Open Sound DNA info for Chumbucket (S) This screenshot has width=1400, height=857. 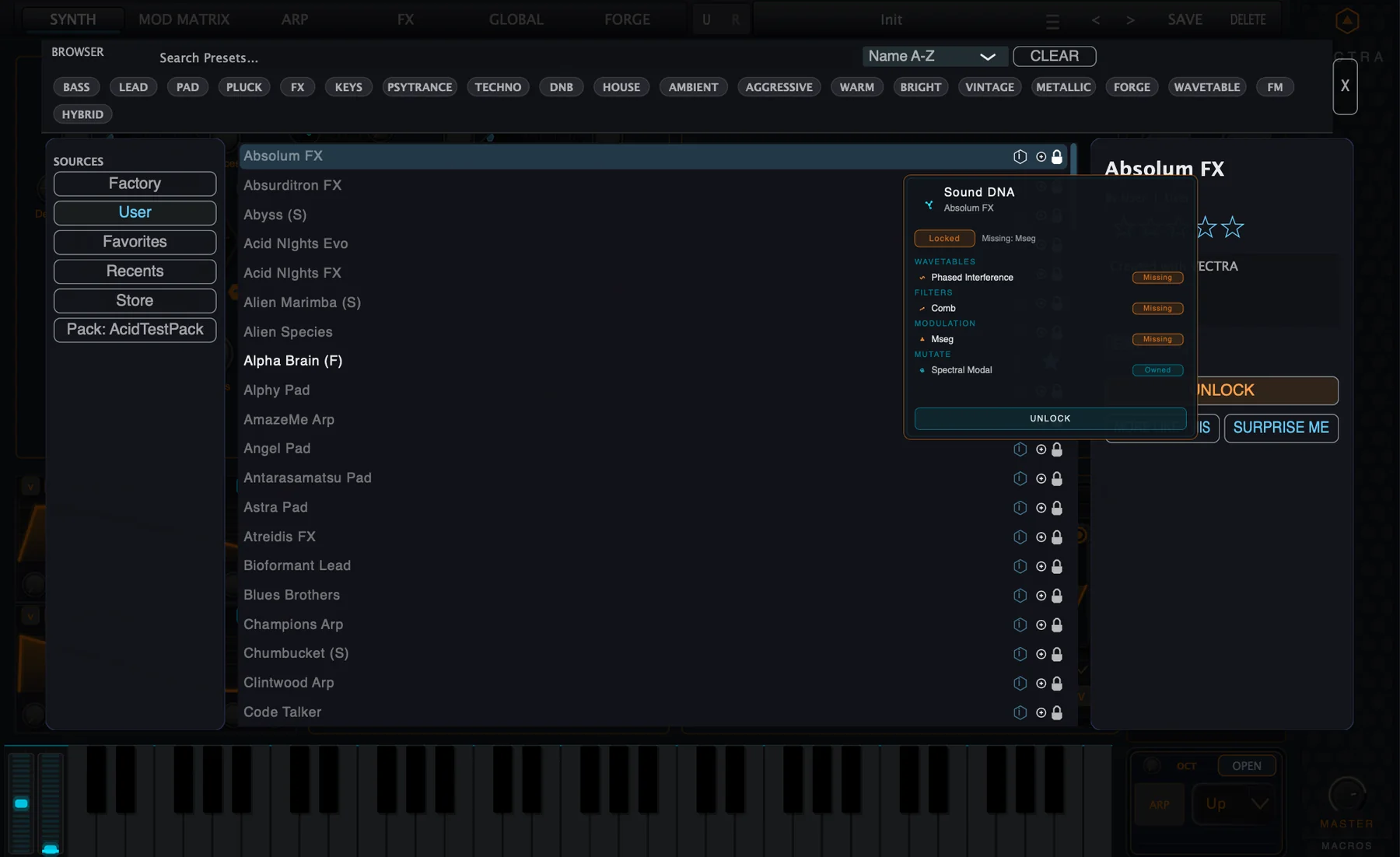[1020, 655]
